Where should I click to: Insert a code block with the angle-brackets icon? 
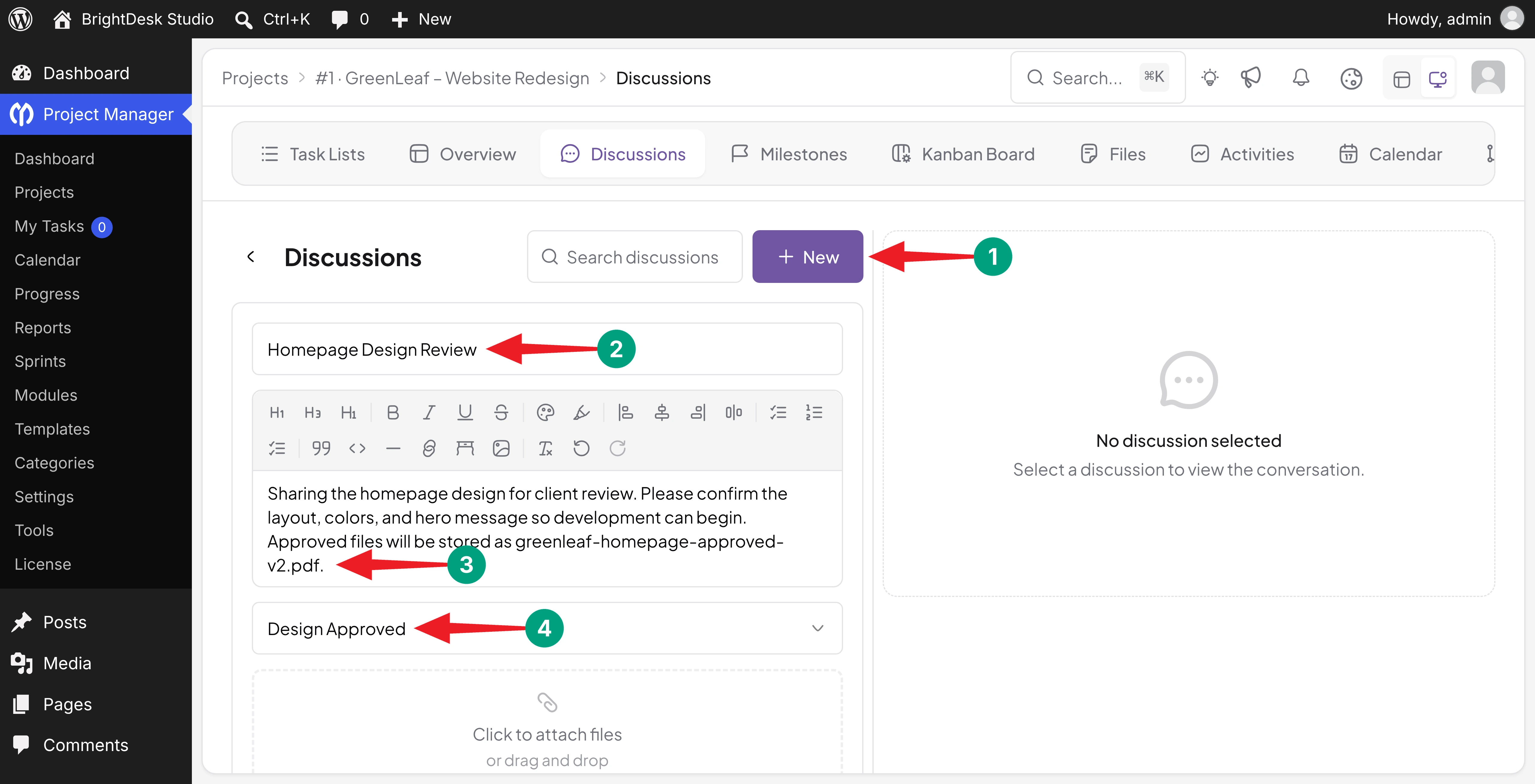coord(357,448)
